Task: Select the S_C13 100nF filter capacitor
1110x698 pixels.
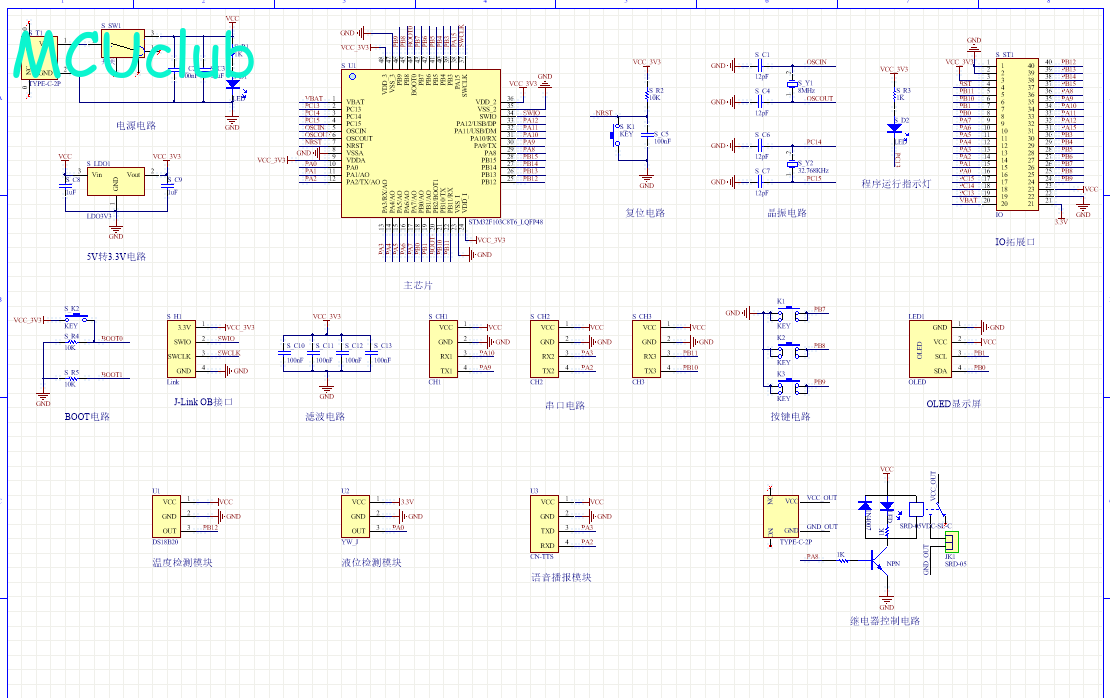Action: pyautogui.click(x=372, y=352)
